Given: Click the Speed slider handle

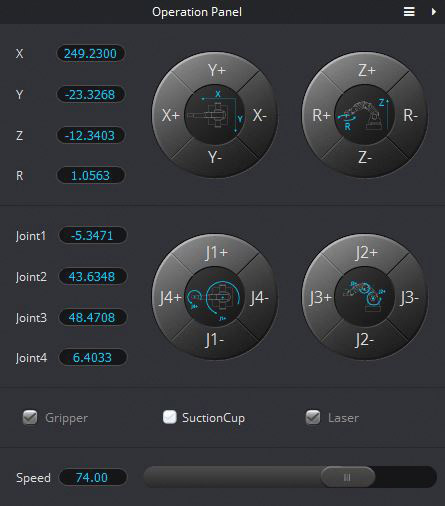Looking at the screenshot, I should coord(347,477).
